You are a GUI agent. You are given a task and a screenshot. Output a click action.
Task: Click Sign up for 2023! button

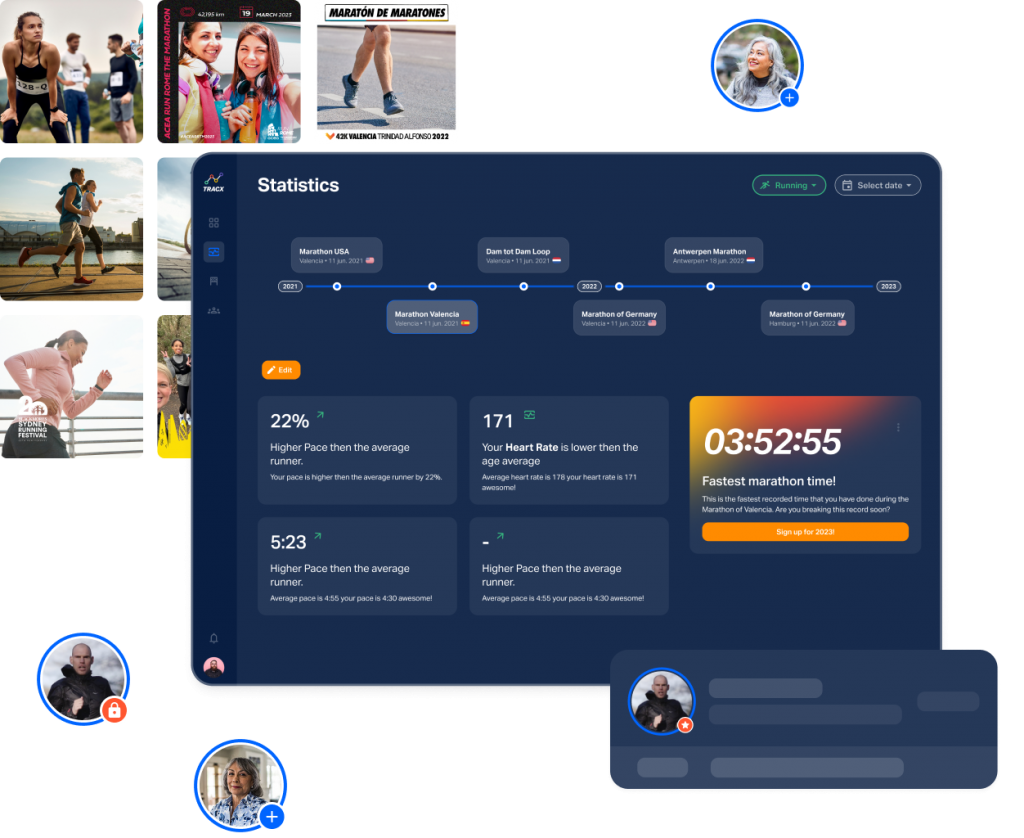coord(805,532)
